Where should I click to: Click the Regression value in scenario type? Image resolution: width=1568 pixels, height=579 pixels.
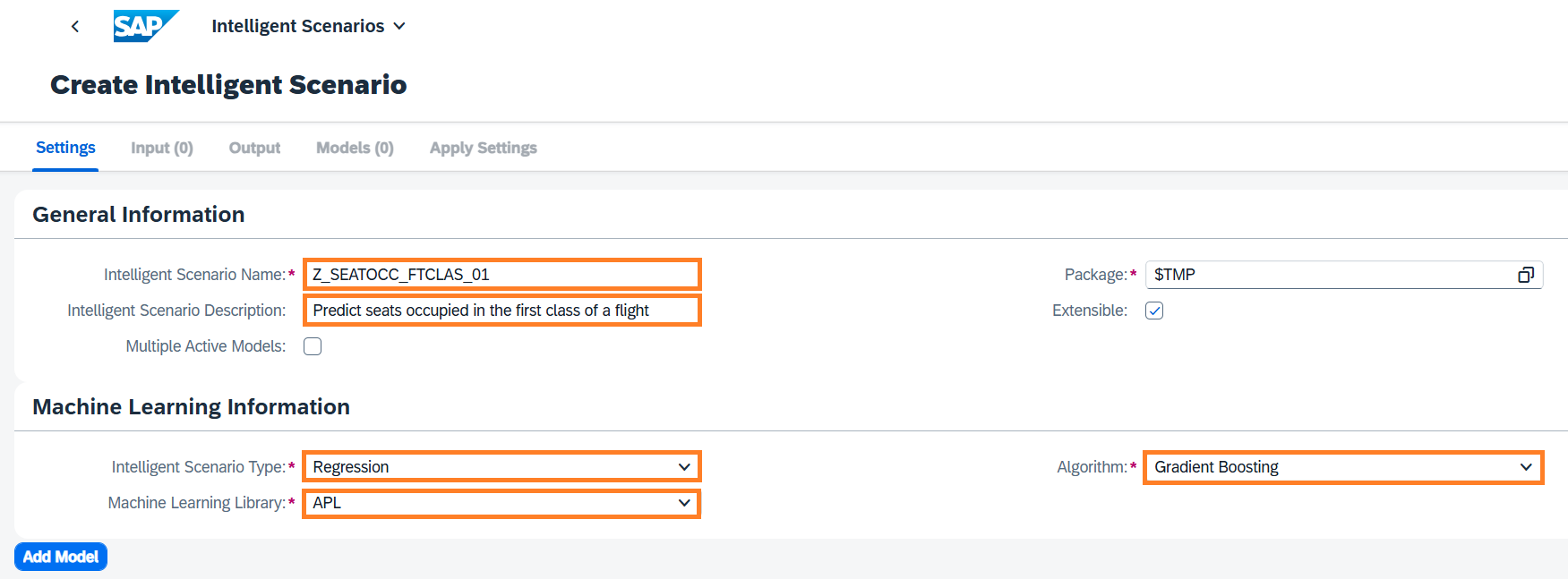click(x=351, y=467)
